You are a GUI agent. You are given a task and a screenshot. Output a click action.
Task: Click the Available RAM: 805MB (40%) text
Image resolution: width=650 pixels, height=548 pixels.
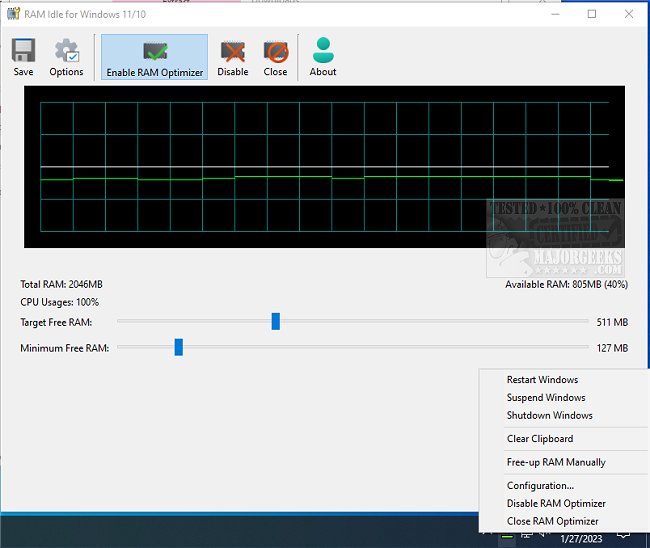[566, 284]
